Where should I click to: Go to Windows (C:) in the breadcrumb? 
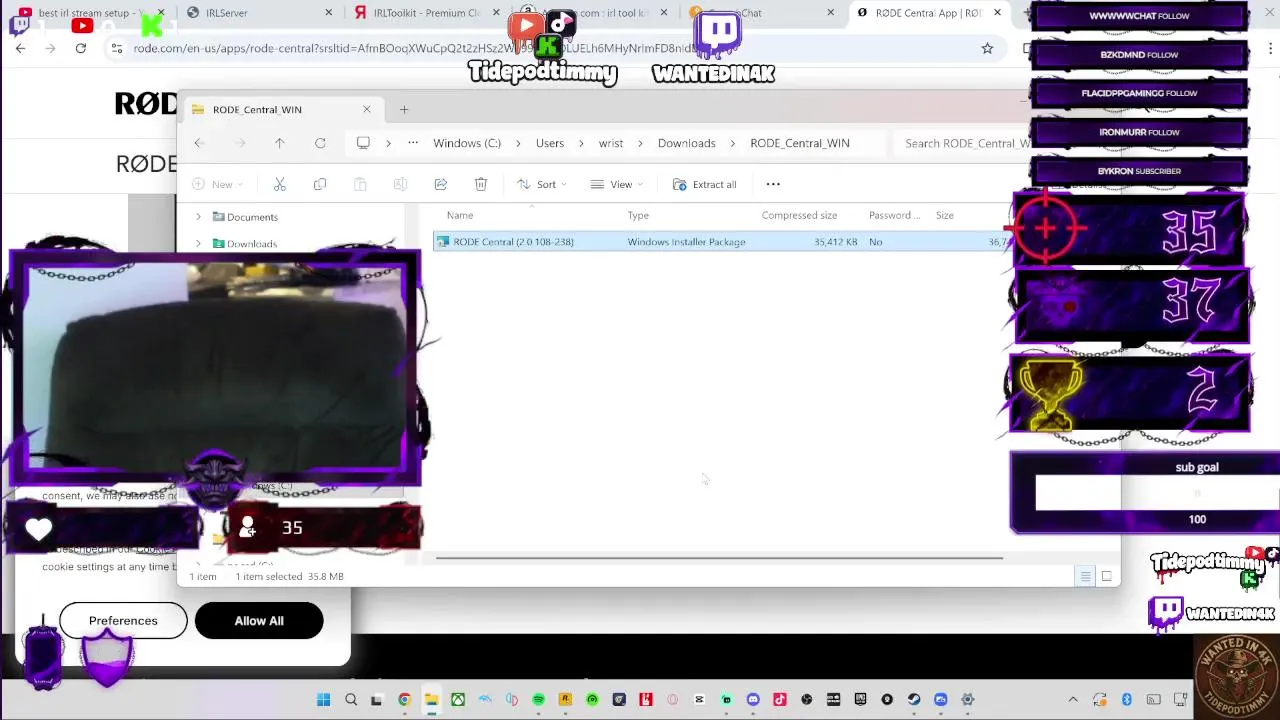pos(467,143)
